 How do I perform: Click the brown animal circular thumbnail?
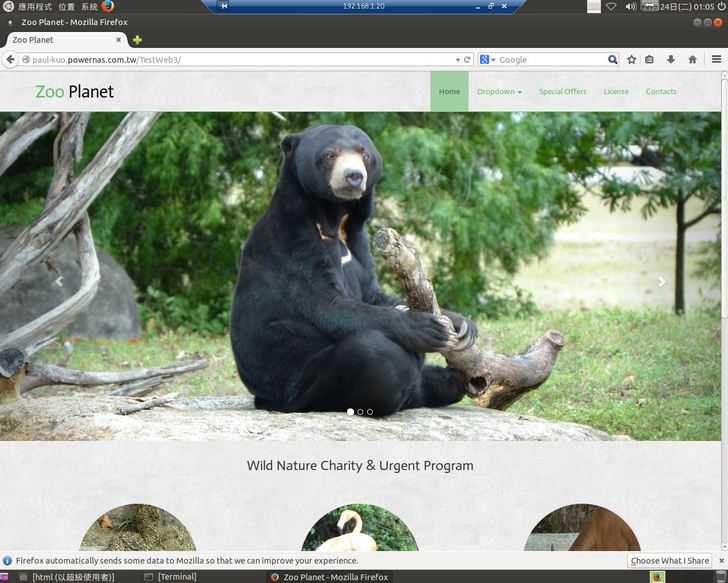[x=582, y=527]
